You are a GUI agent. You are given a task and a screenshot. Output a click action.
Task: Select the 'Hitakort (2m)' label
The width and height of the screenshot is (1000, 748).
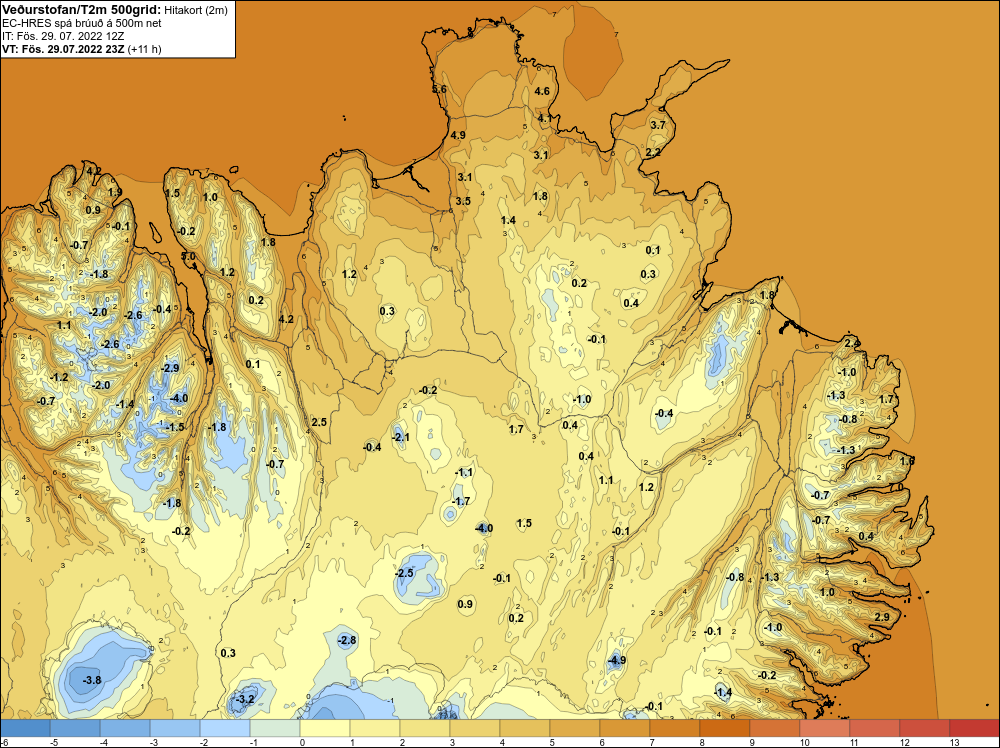pyautogui.click(x=196, y=10)
